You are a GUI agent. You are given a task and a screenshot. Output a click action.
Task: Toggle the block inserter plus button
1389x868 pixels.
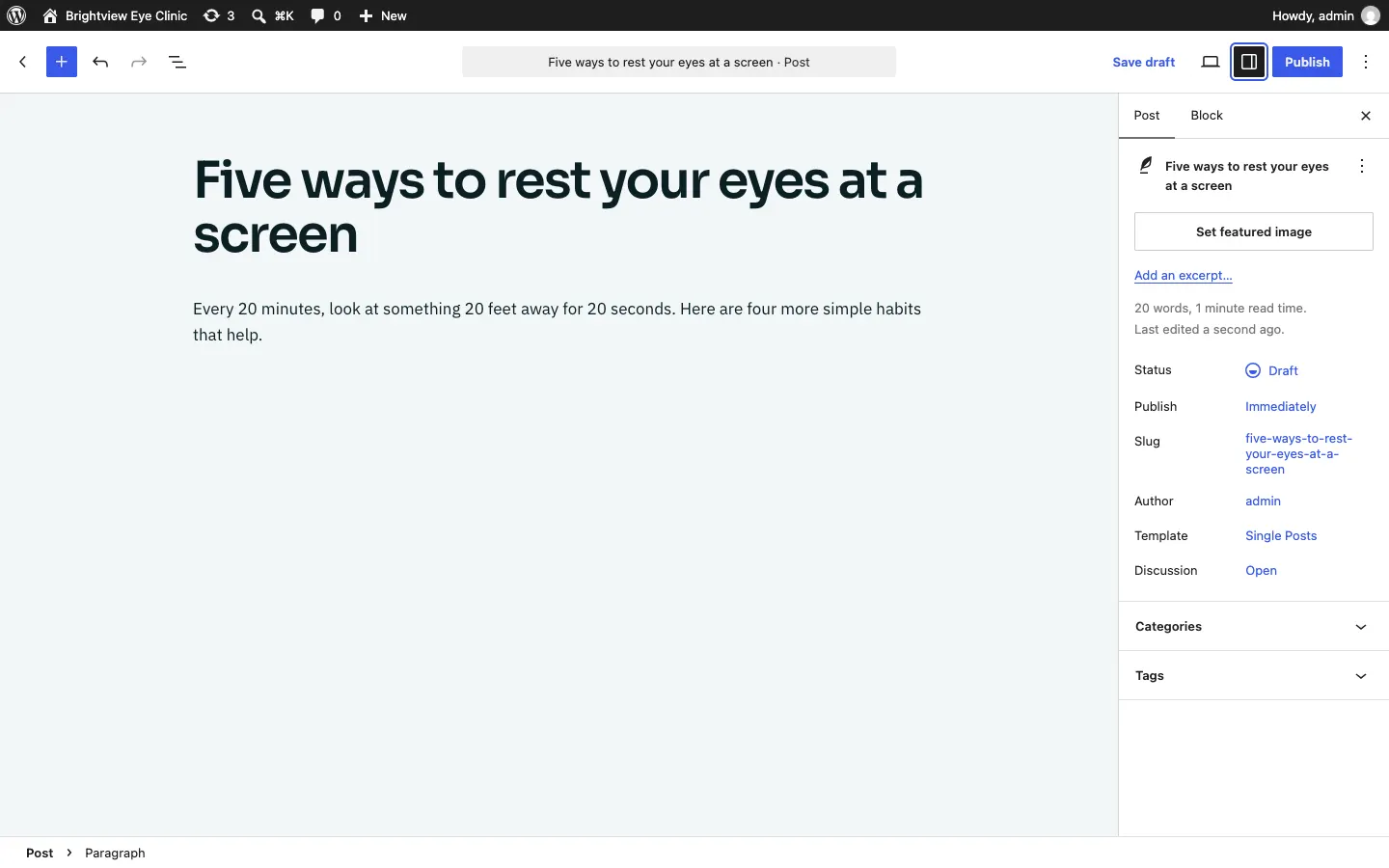[62, 62]
